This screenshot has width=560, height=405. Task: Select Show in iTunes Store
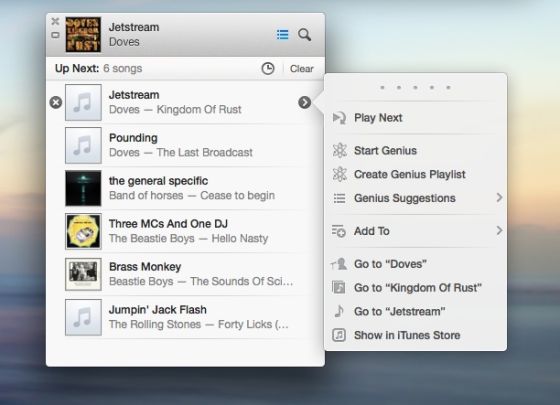407,335
